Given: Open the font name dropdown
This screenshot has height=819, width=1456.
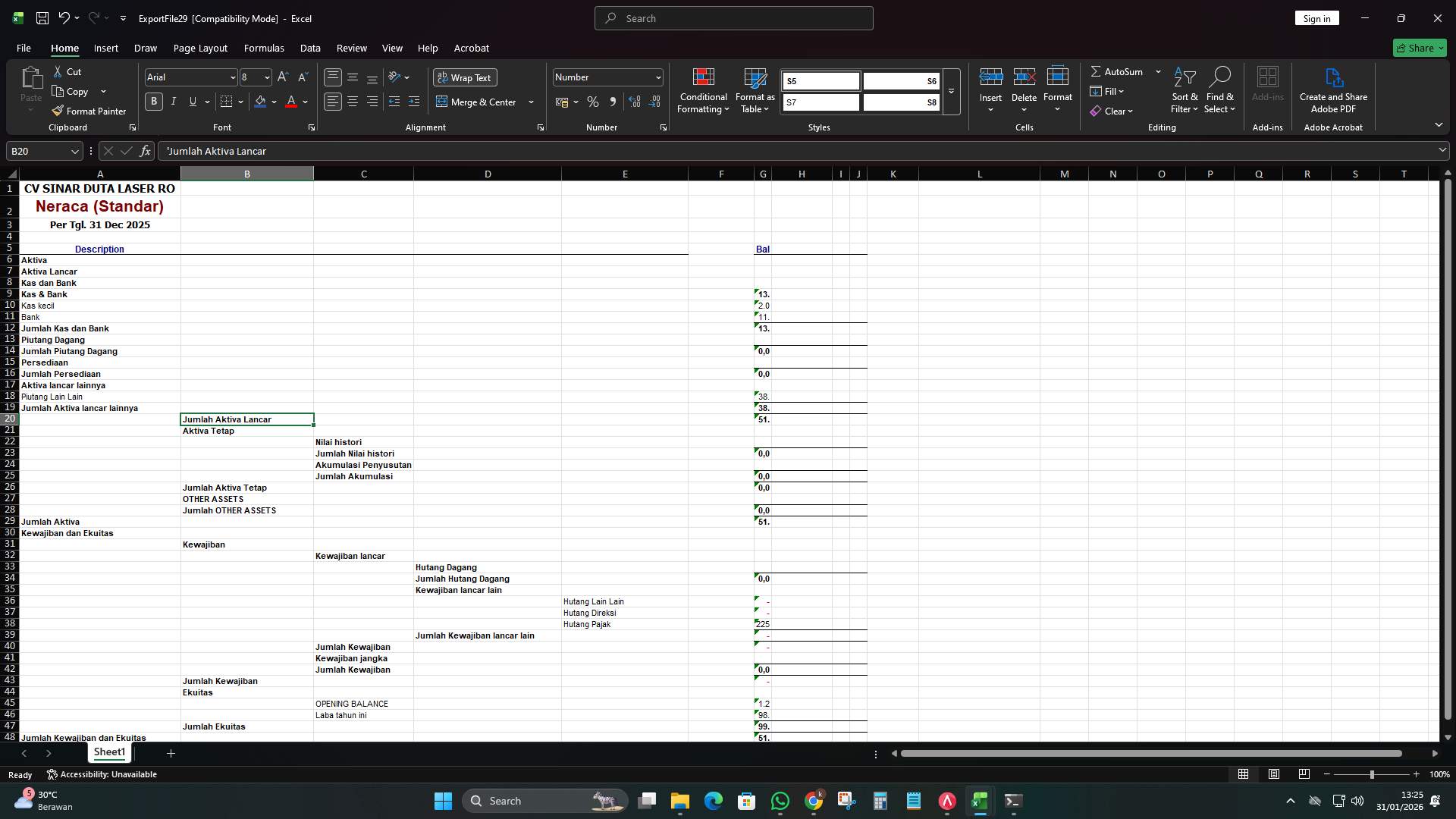Looking at the screenshot, I should 231,77.
